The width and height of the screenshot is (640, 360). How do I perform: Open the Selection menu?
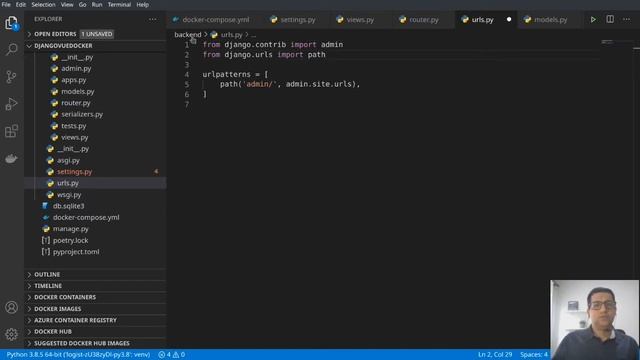point(43,4)
